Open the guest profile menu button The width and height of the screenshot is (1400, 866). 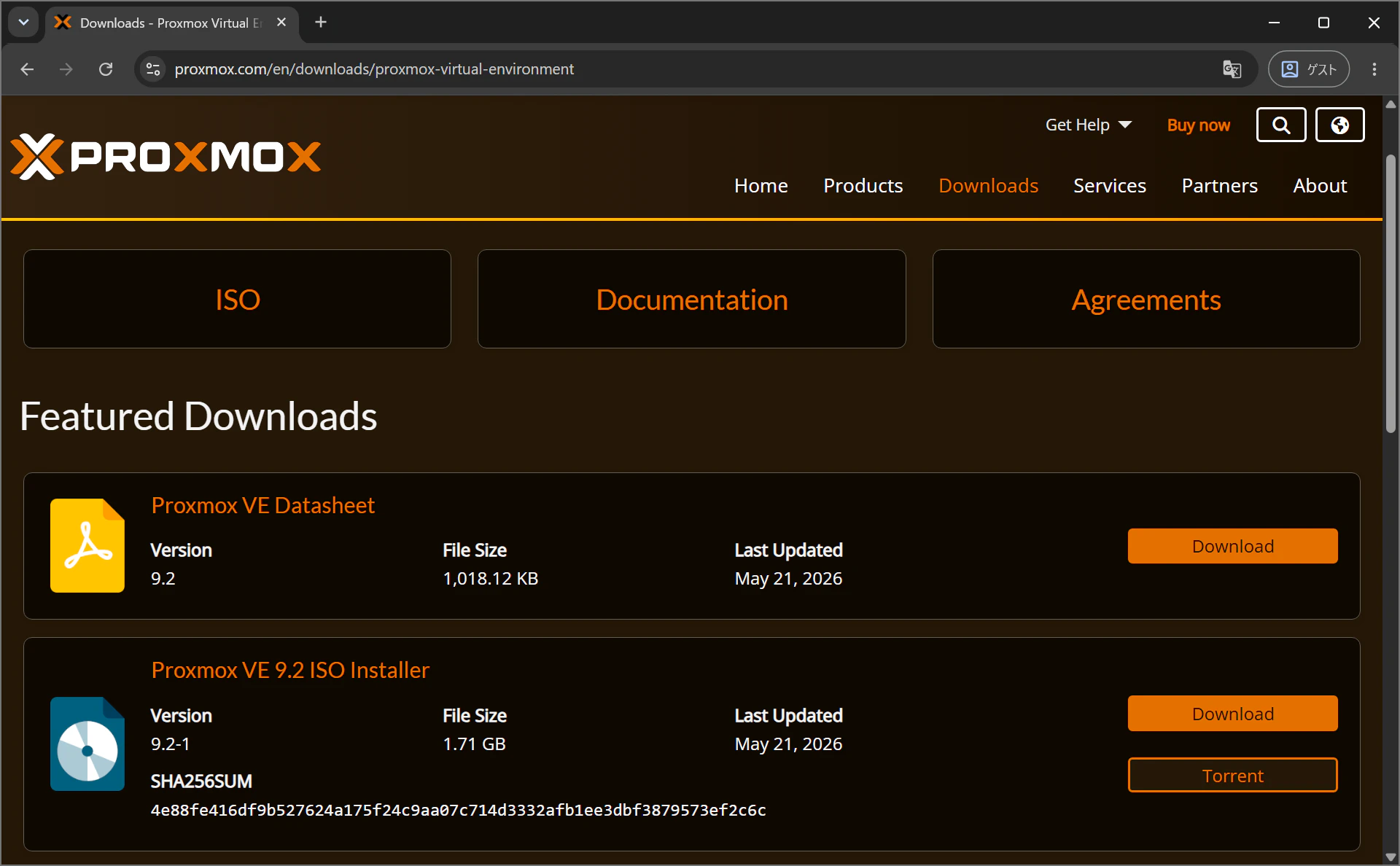(x=1309, y=69)
